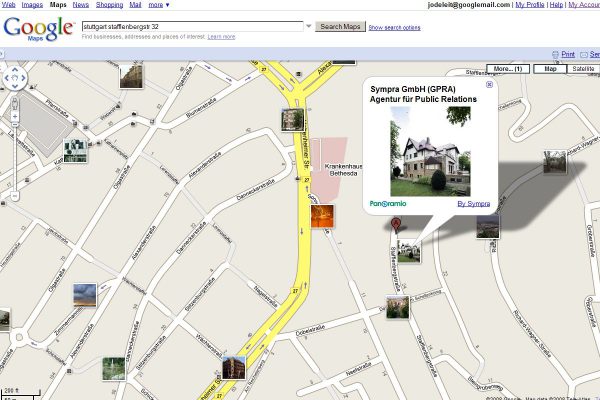This screenshot has height=400, width=600.
Task: Click the Street View pegman icon
Action: [15, 102]
